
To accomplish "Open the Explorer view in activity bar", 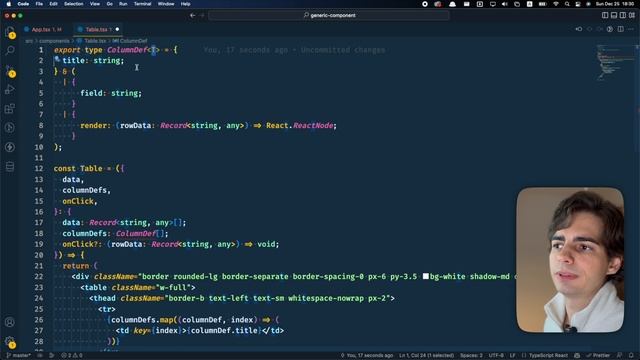I will click(10, 32).
